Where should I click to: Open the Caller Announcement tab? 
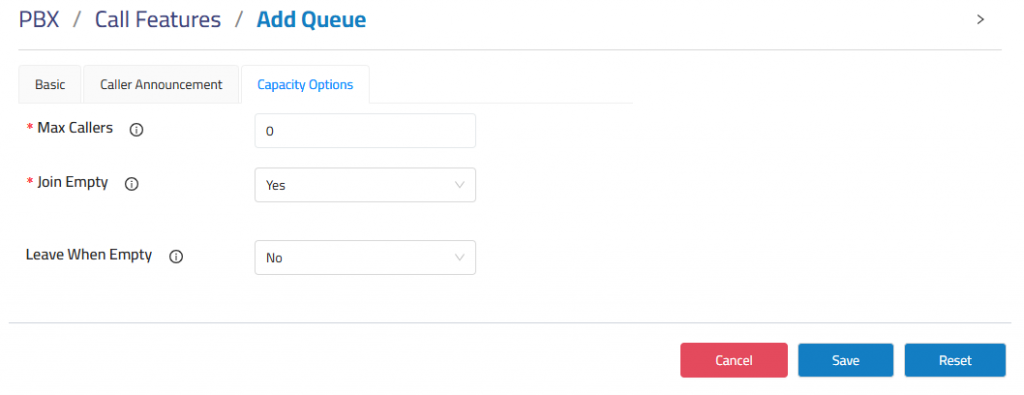pos(161,84)
